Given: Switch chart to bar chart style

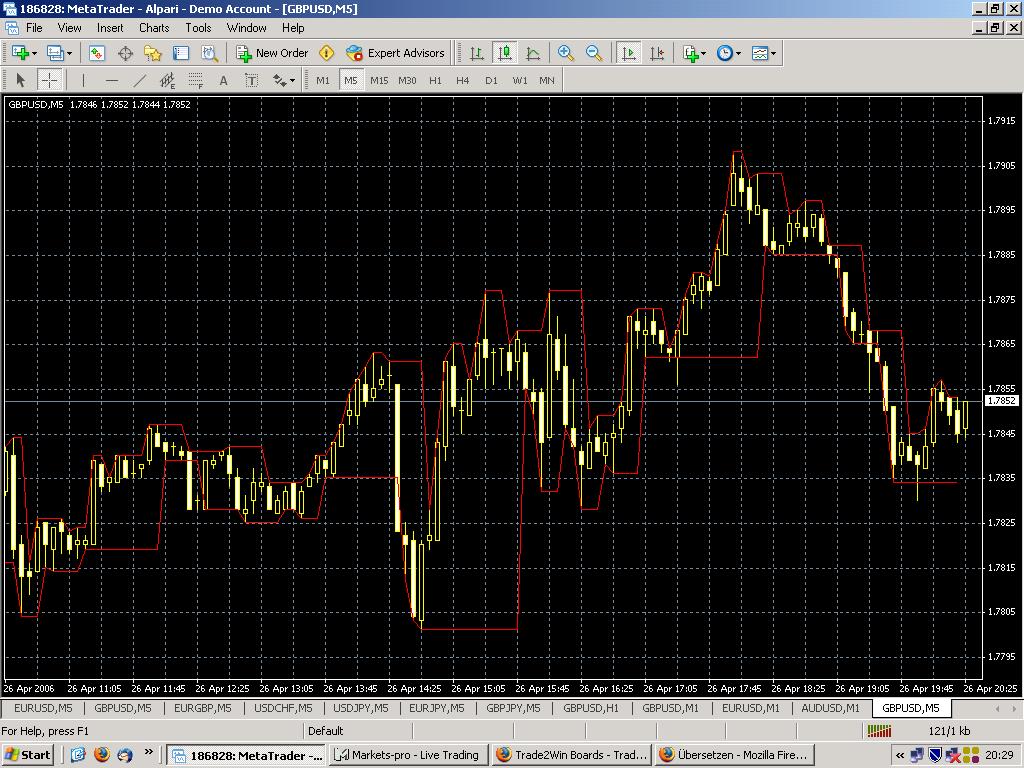Looking at the screenshot, I should click(x=477, y=54).
